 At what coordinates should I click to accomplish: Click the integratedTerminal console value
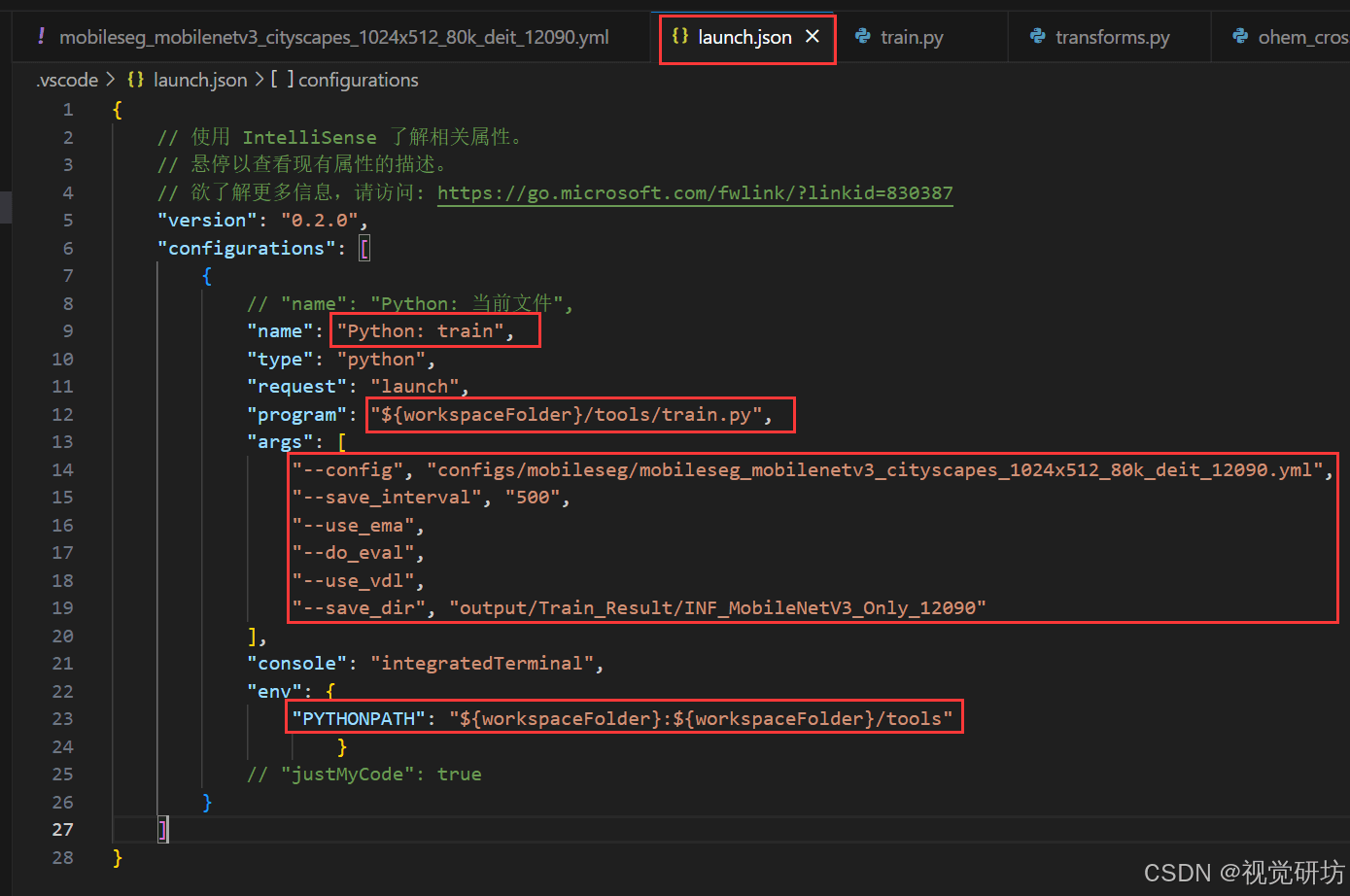tap(483, 663)
